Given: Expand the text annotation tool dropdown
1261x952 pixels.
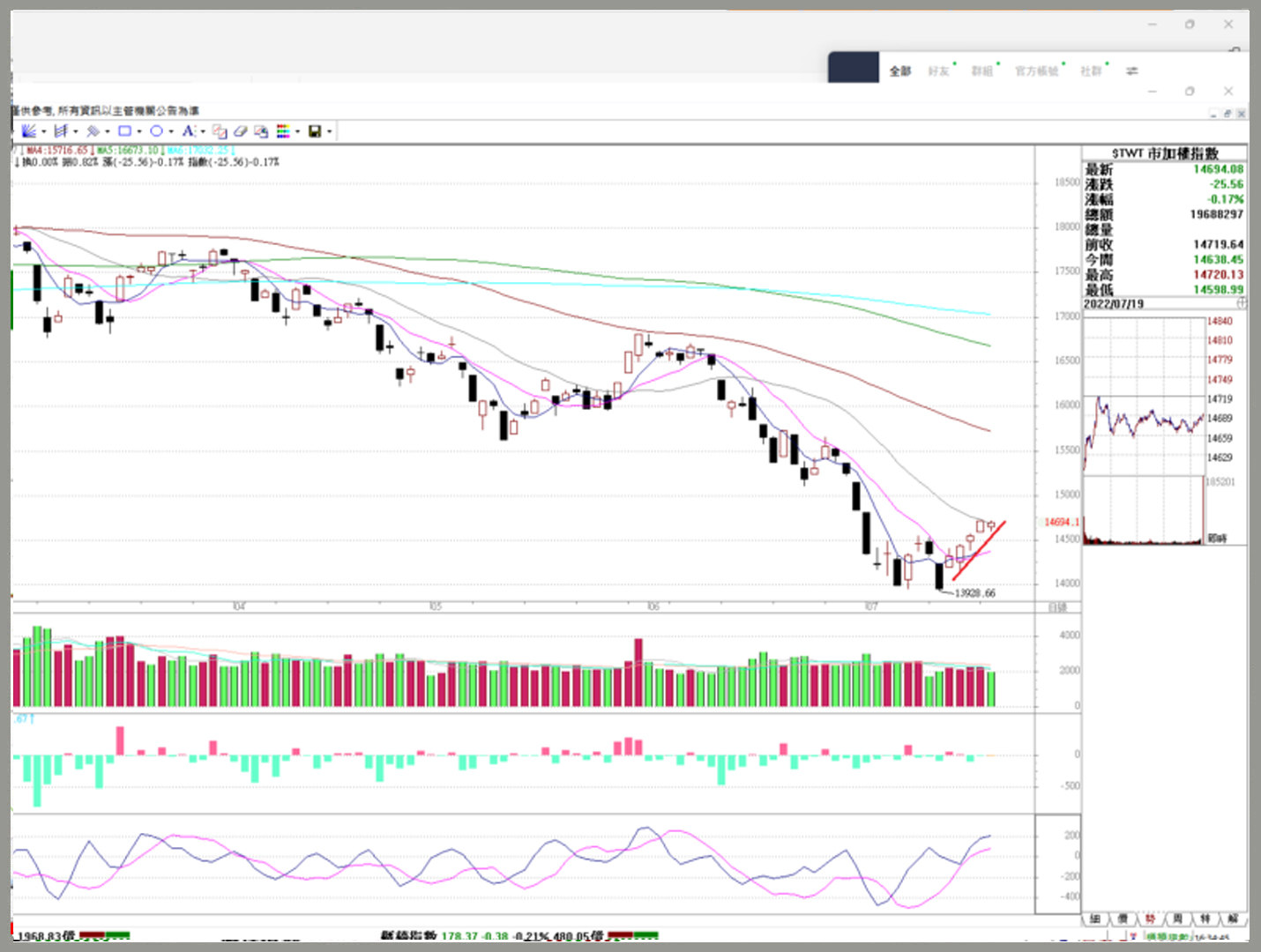Looking at the screenshot, I should pos(203,132).
